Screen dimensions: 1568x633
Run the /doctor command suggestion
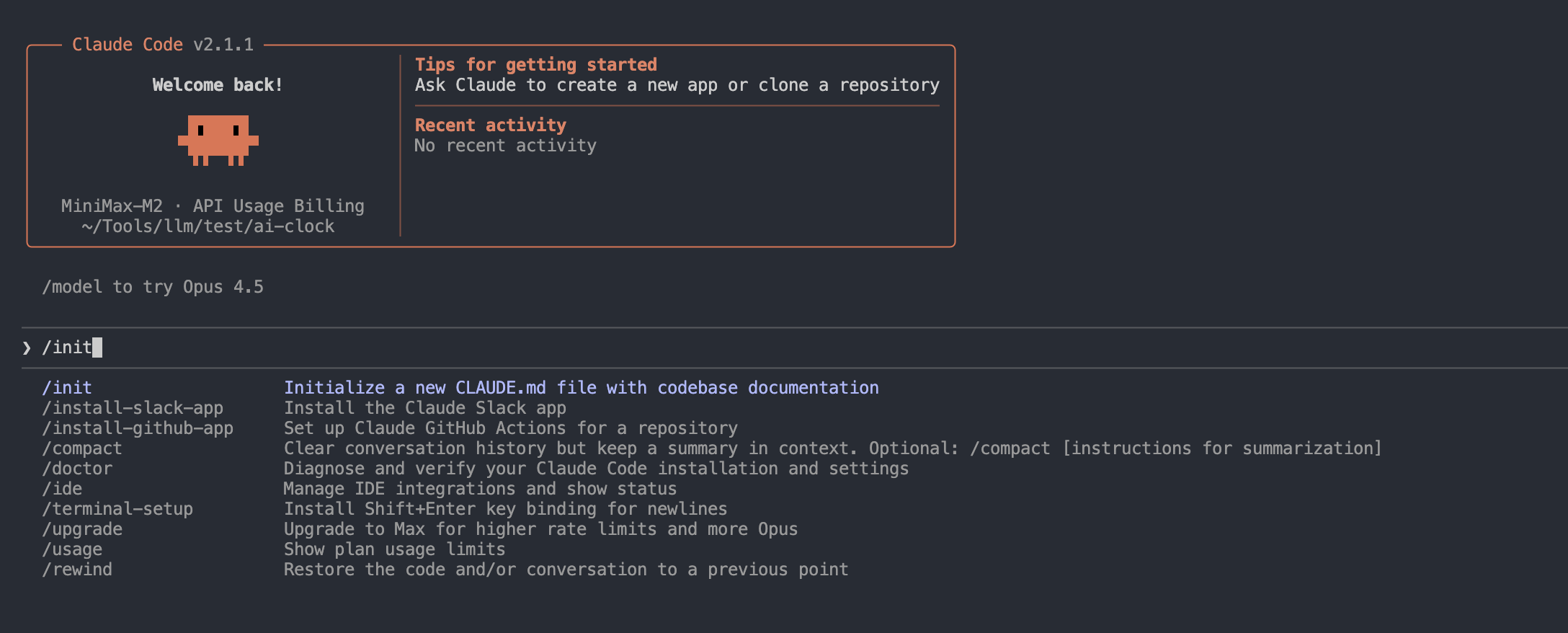[77, 469]
